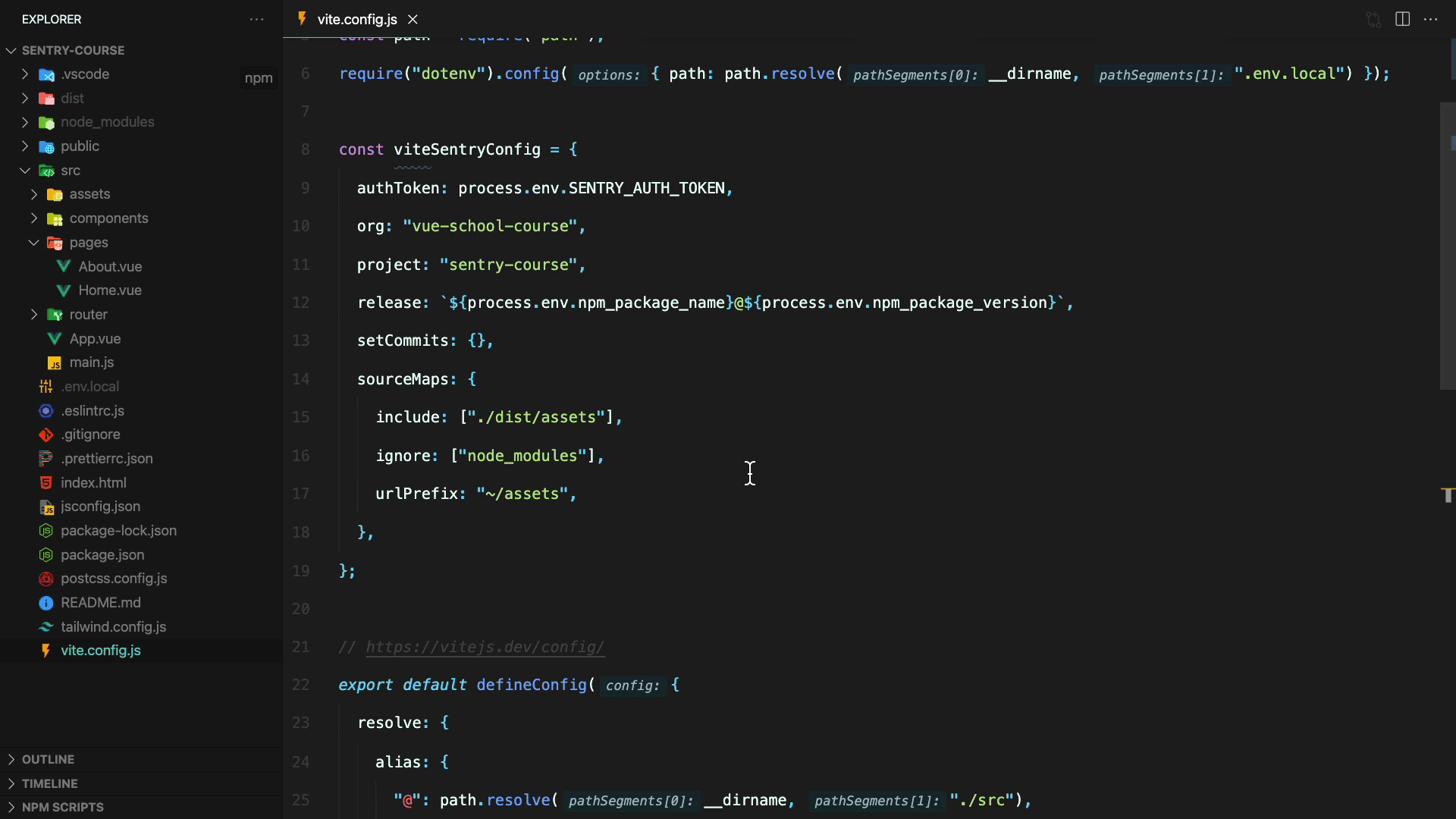1456x819 pixels.
Task: Switch to the vite.config.js editor tab
Action: point(356,19)
